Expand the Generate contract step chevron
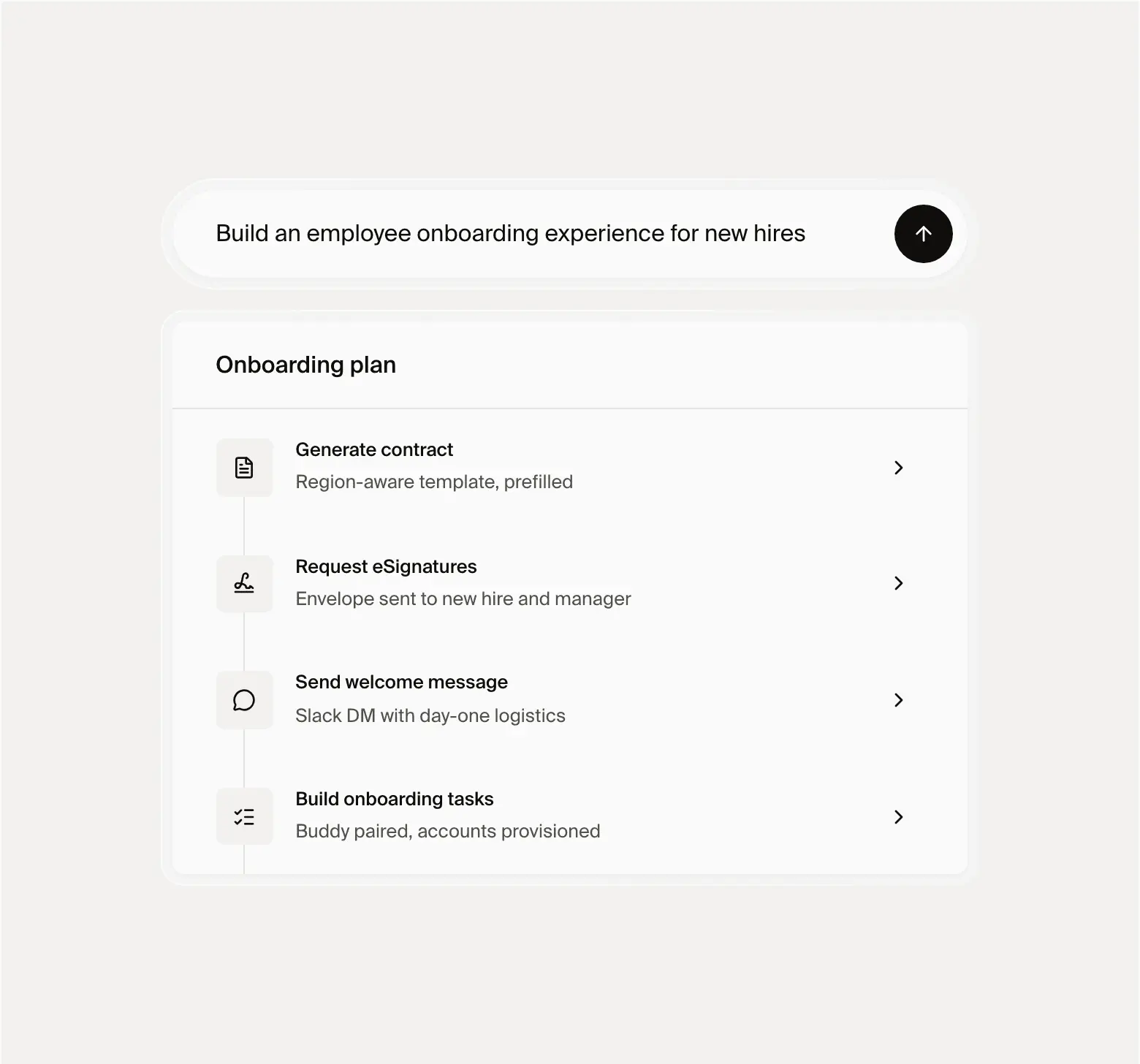The height and width of the screenshot is (1064, 1140). click(899, 468)
